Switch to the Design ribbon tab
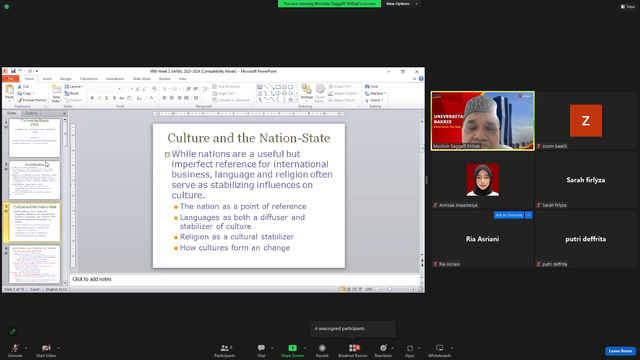Image resolution: width=640 pixels, height=360 pixels. pos(66,79)
